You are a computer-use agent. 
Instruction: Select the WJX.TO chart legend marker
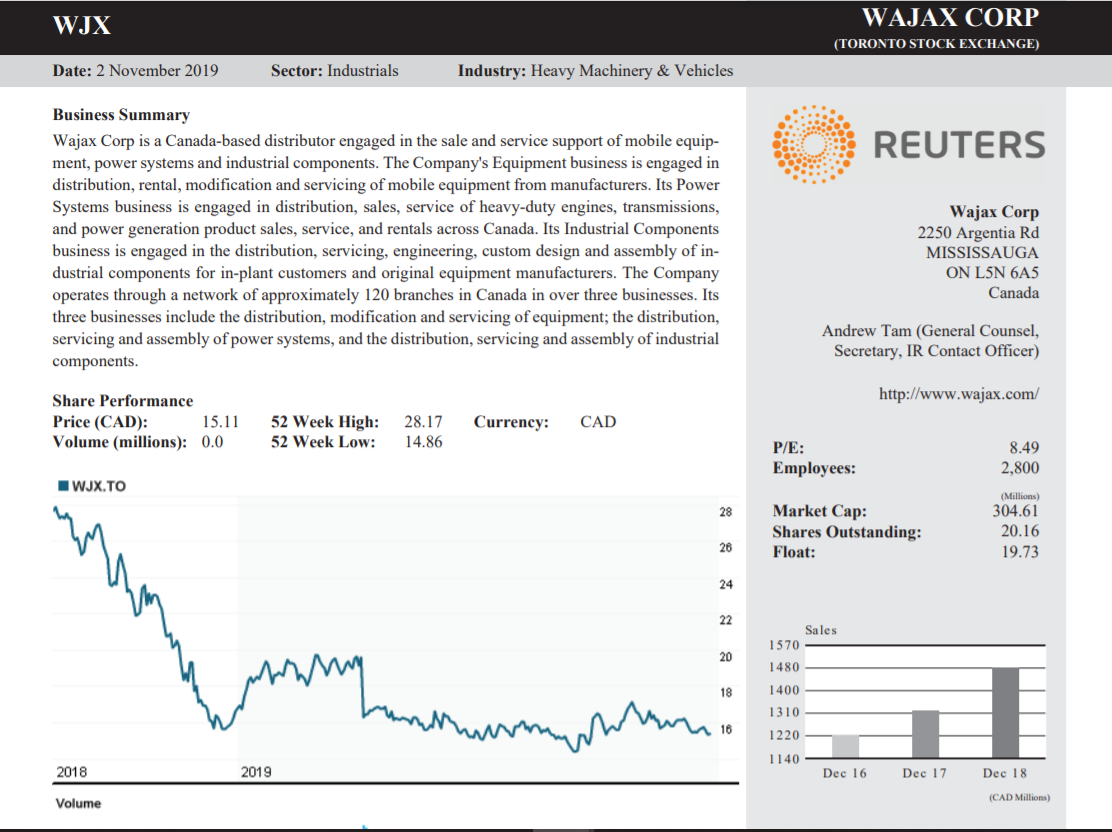[x=63, y=484]
